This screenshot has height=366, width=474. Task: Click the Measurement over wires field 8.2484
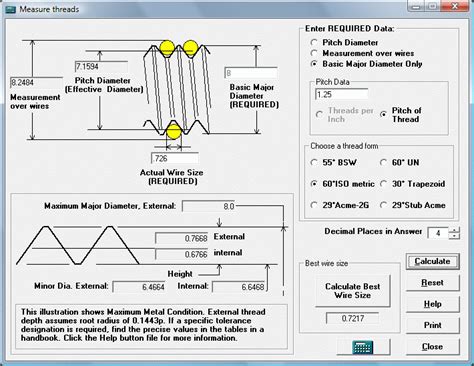click(x=36, y=82)
